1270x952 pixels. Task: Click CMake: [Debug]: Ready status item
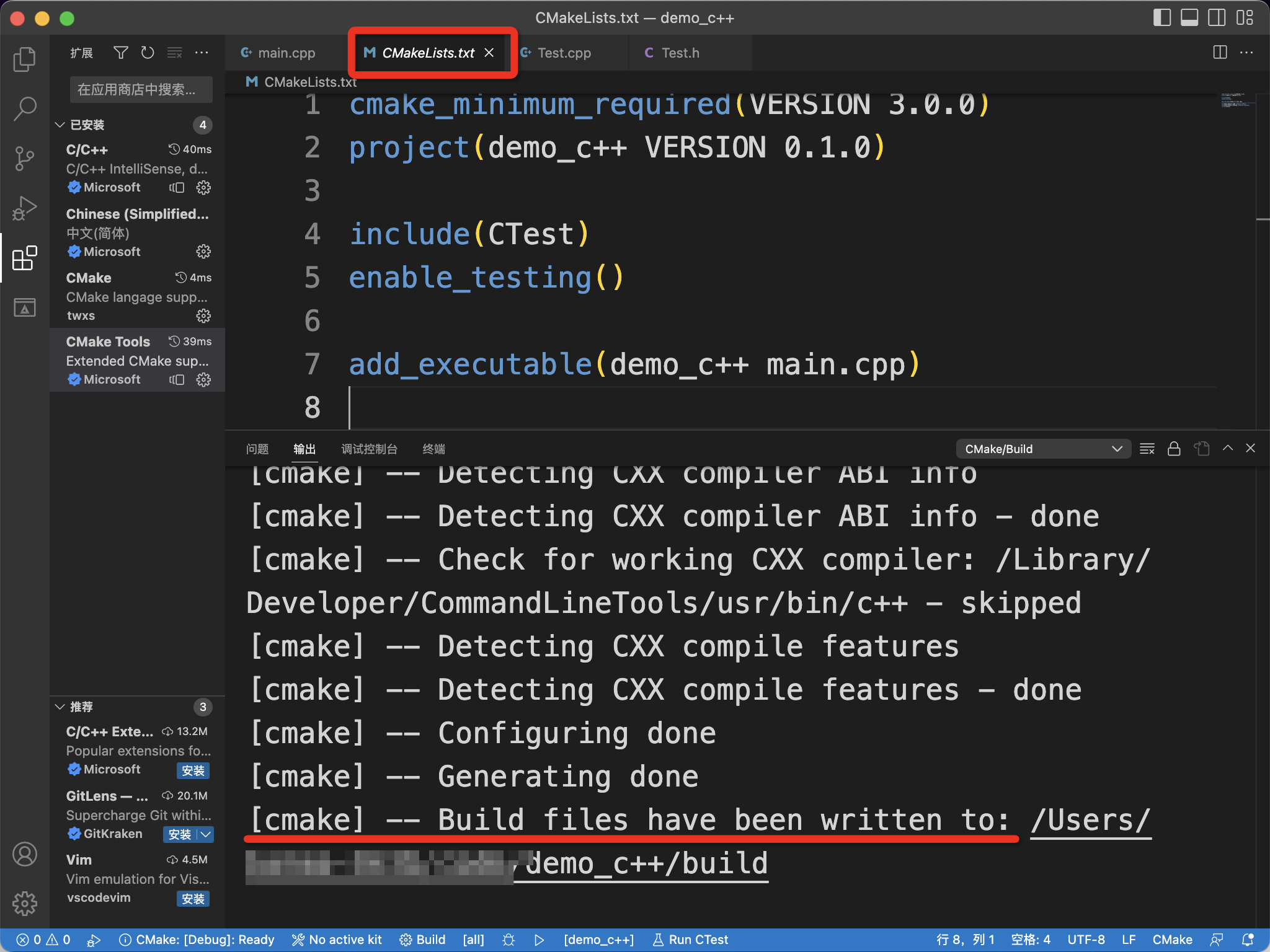197,940
